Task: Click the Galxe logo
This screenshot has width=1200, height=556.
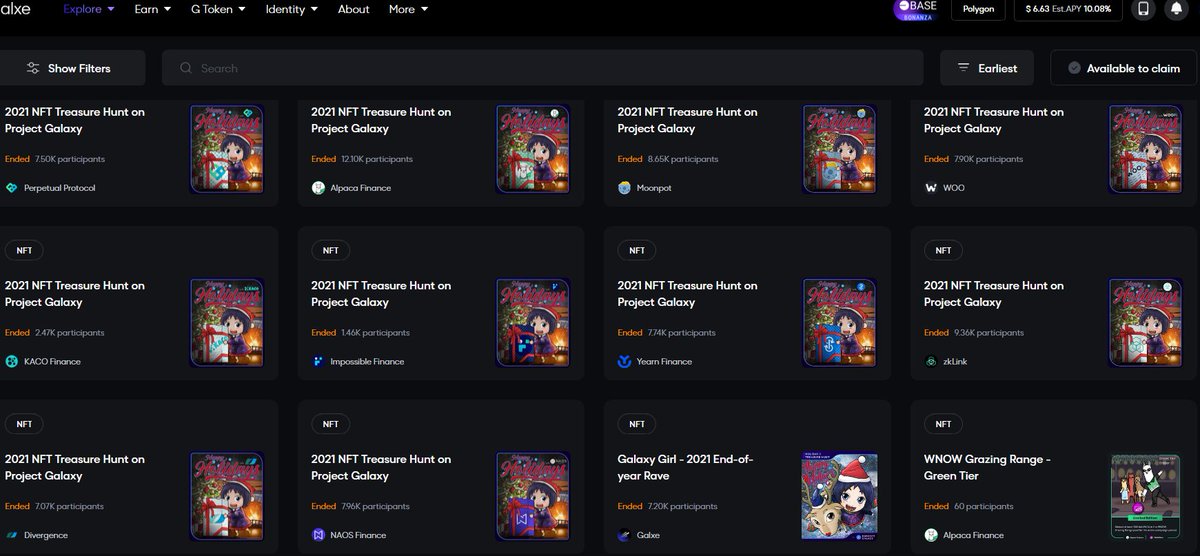Action: tap(15, 9)
